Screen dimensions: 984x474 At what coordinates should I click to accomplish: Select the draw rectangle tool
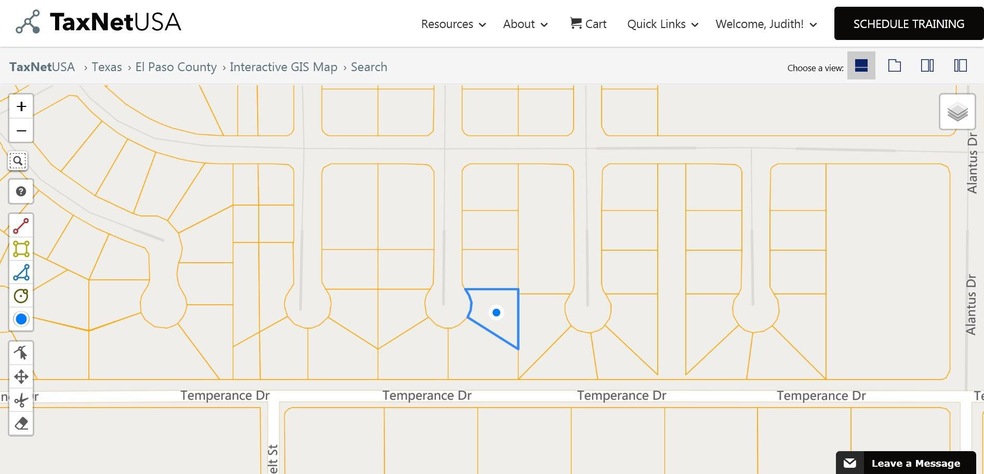[21, 249]
